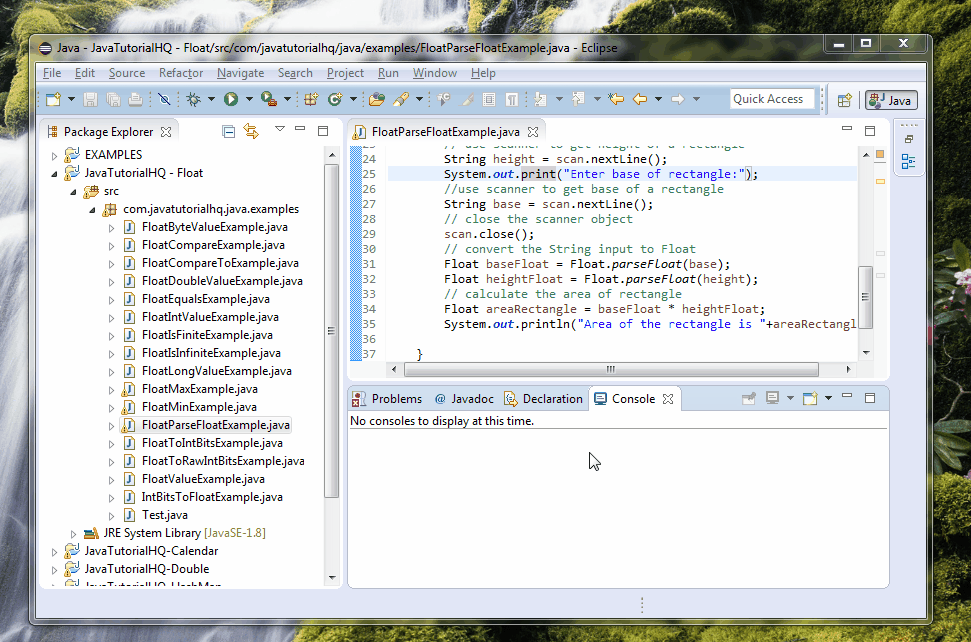The height and width of the screenshot is (642, 971).
Task: Expand the EXAMPLES project node
Action: [x=55, y=154]
